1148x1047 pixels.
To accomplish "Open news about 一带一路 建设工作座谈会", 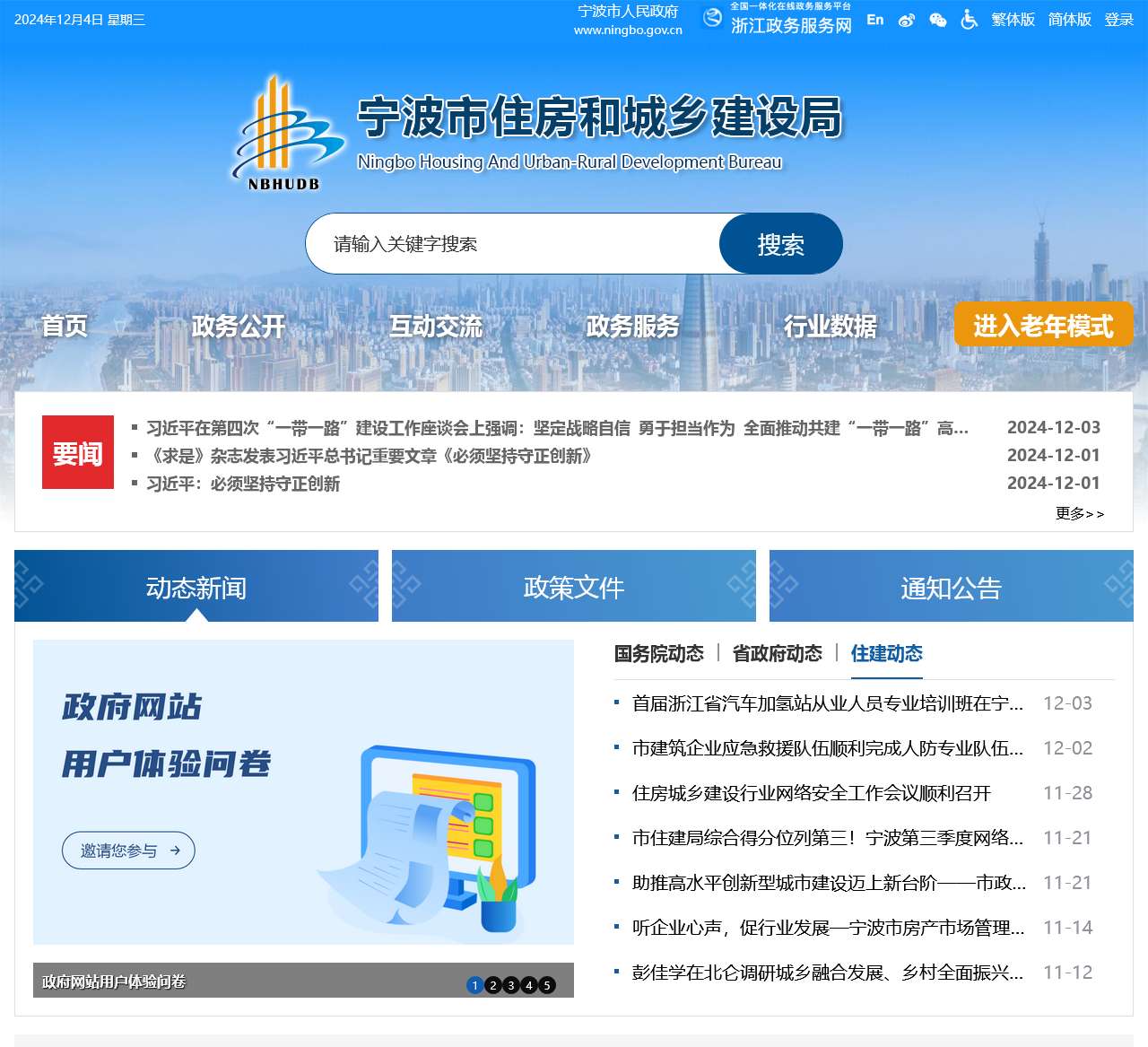I will [x=557, y=428].
